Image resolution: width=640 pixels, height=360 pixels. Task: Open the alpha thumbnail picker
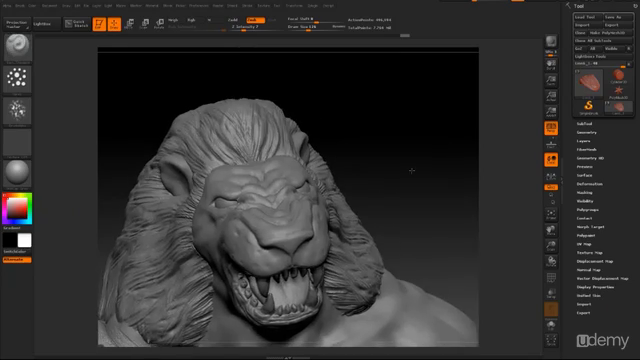point(17,111)
